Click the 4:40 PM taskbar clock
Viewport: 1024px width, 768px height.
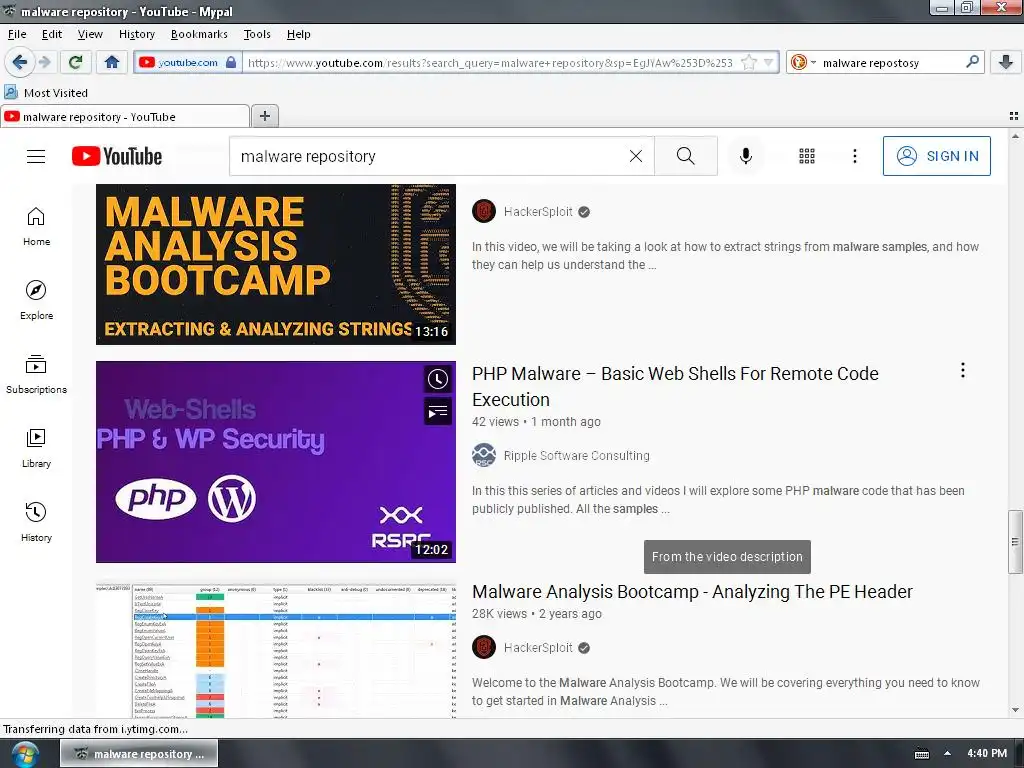pyautogui.click(x=987, y=754)
